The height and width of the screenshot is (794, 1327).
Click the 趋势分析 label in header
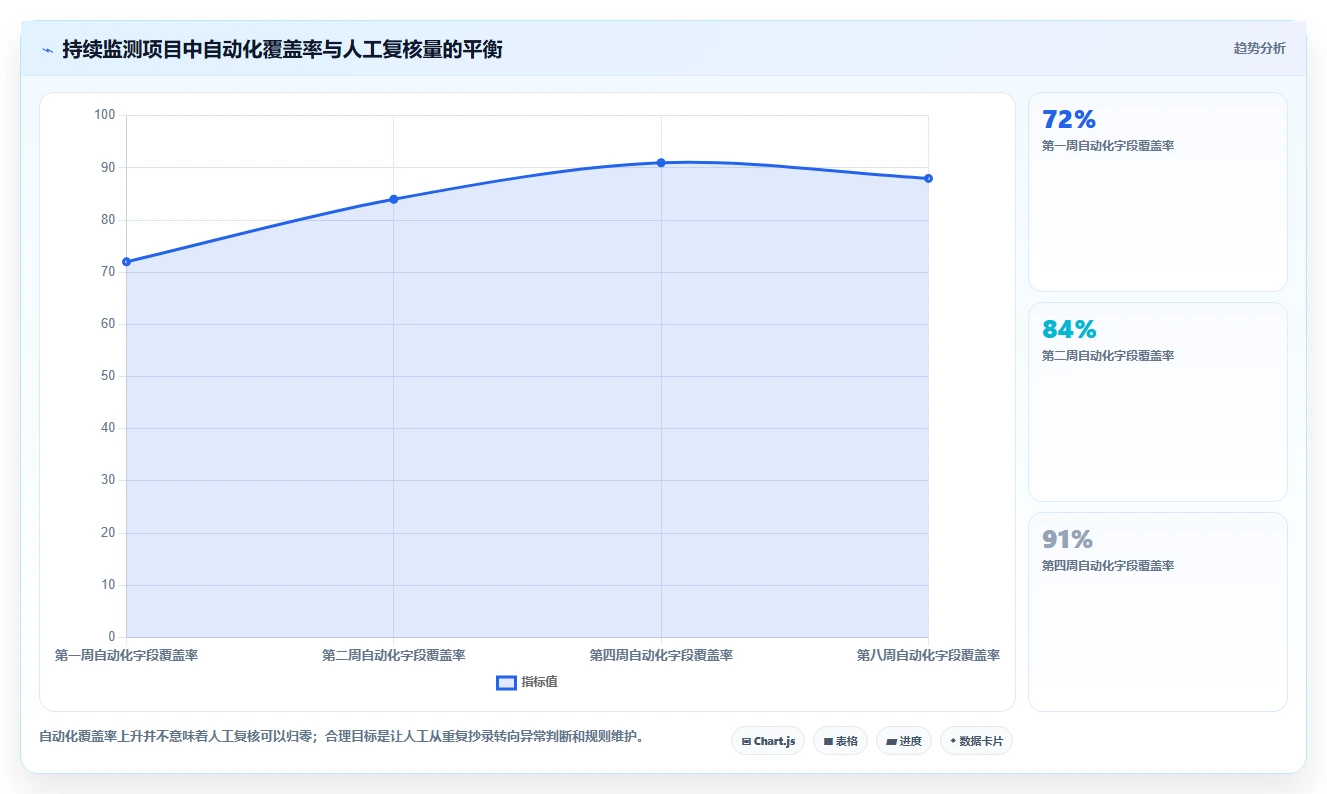[1260, 48]
